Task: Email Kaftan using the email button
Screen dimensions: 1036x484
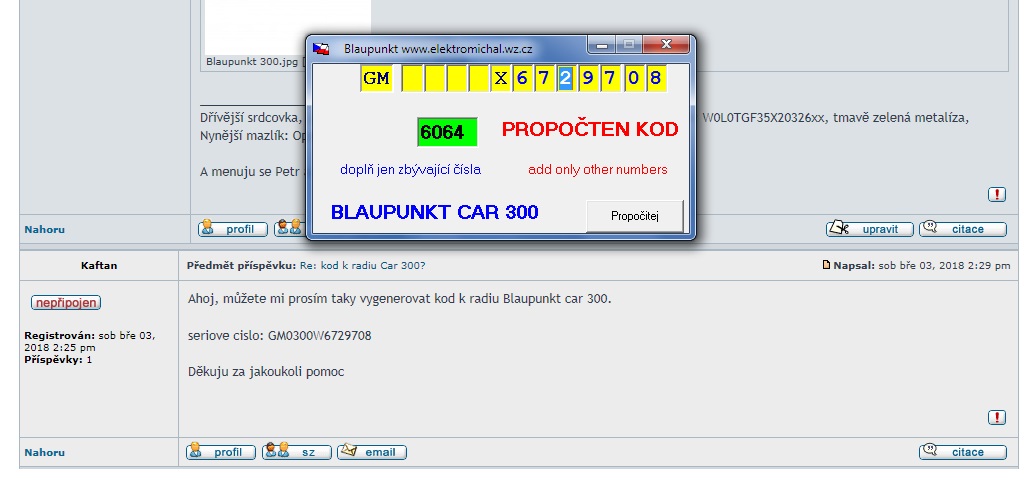Action: click(x=371, y=452)
